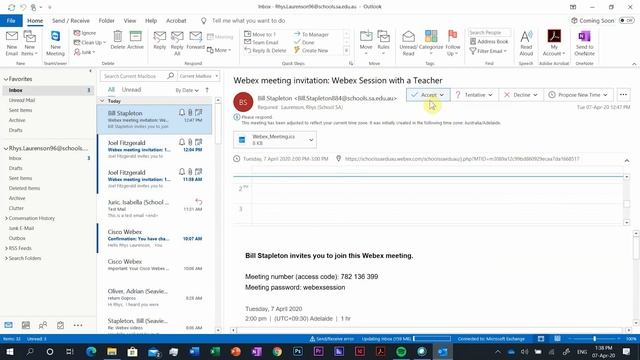640x360 pixels.
Task: Start a New Meeting with TeamViewer
Action: [55, 43]
